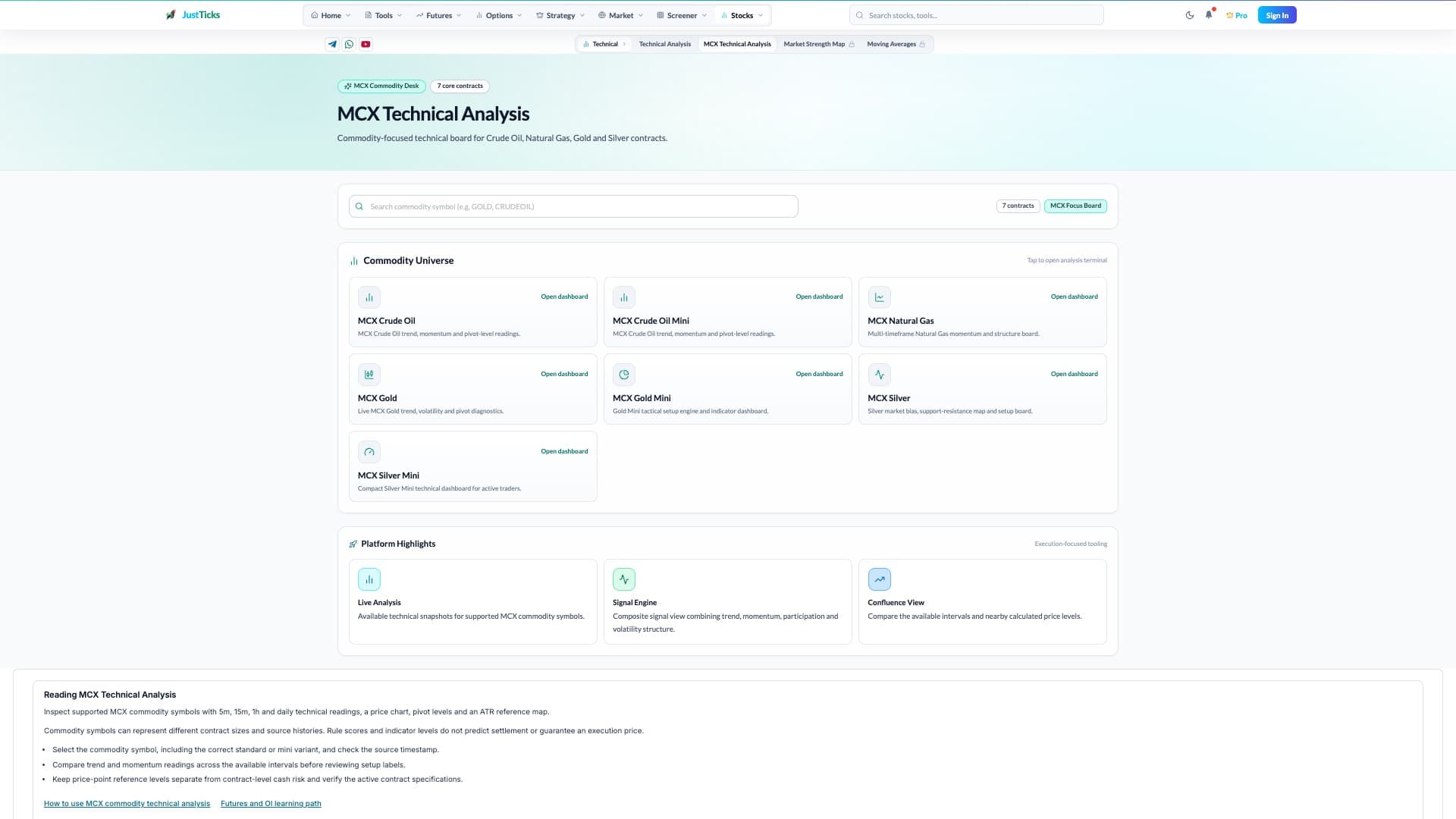Screen dimensions: 1456x819
Task: Open dashboard for MCX Gold Mini
Action: (819, 374)
